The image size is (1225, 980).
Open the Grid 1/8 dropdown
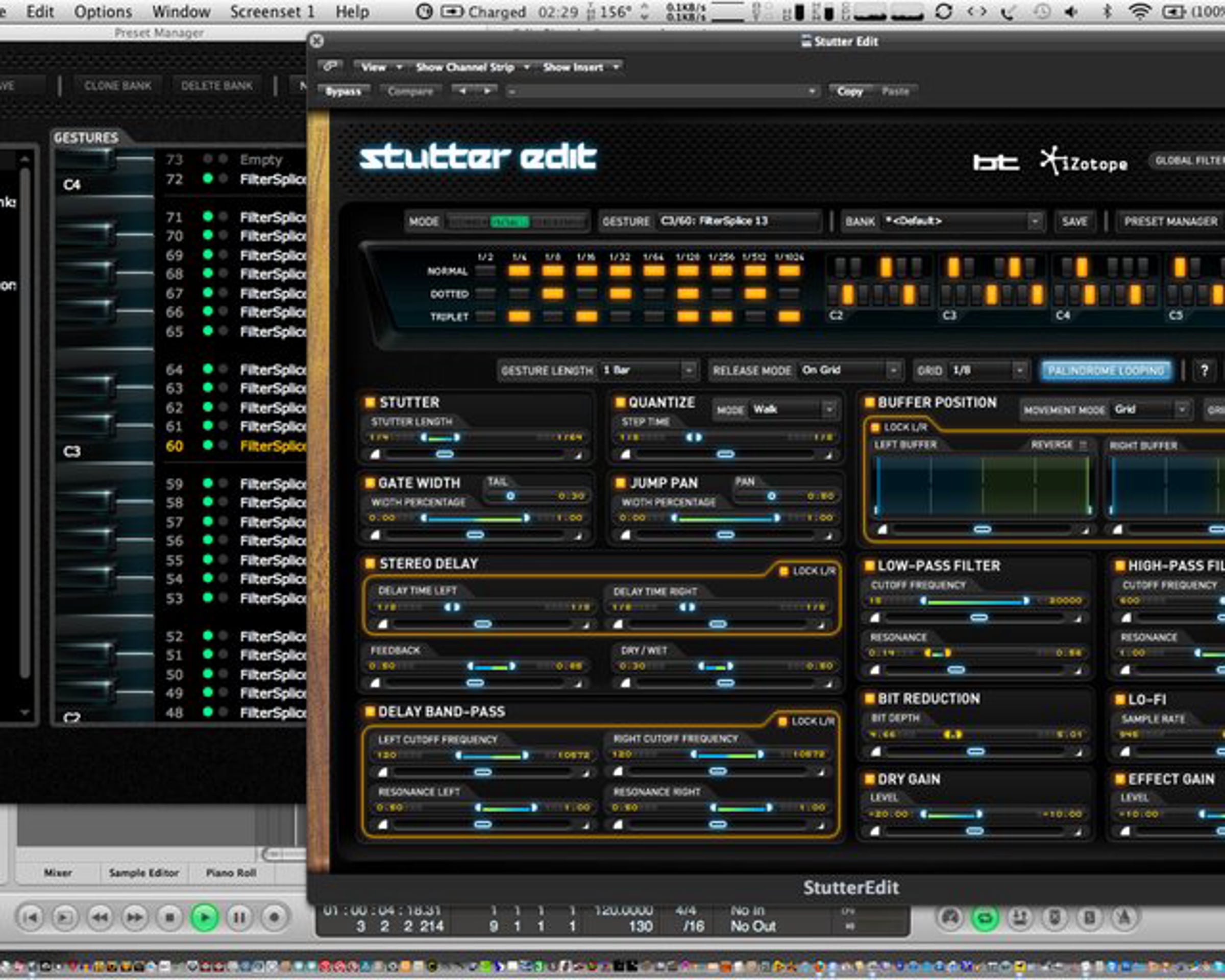(989, 371)
